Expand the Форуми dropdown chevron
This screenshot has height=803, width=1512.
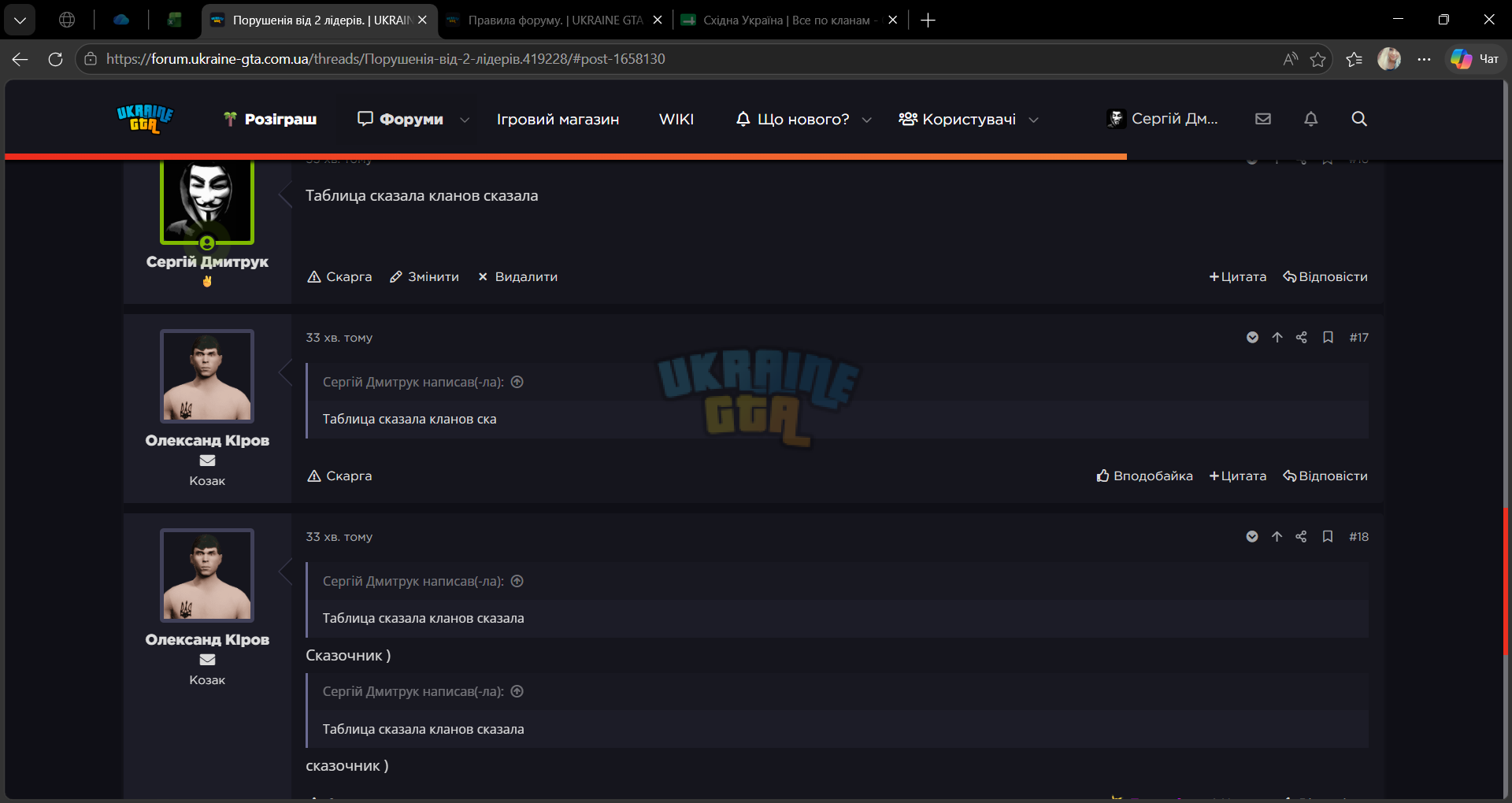[465, 120]
